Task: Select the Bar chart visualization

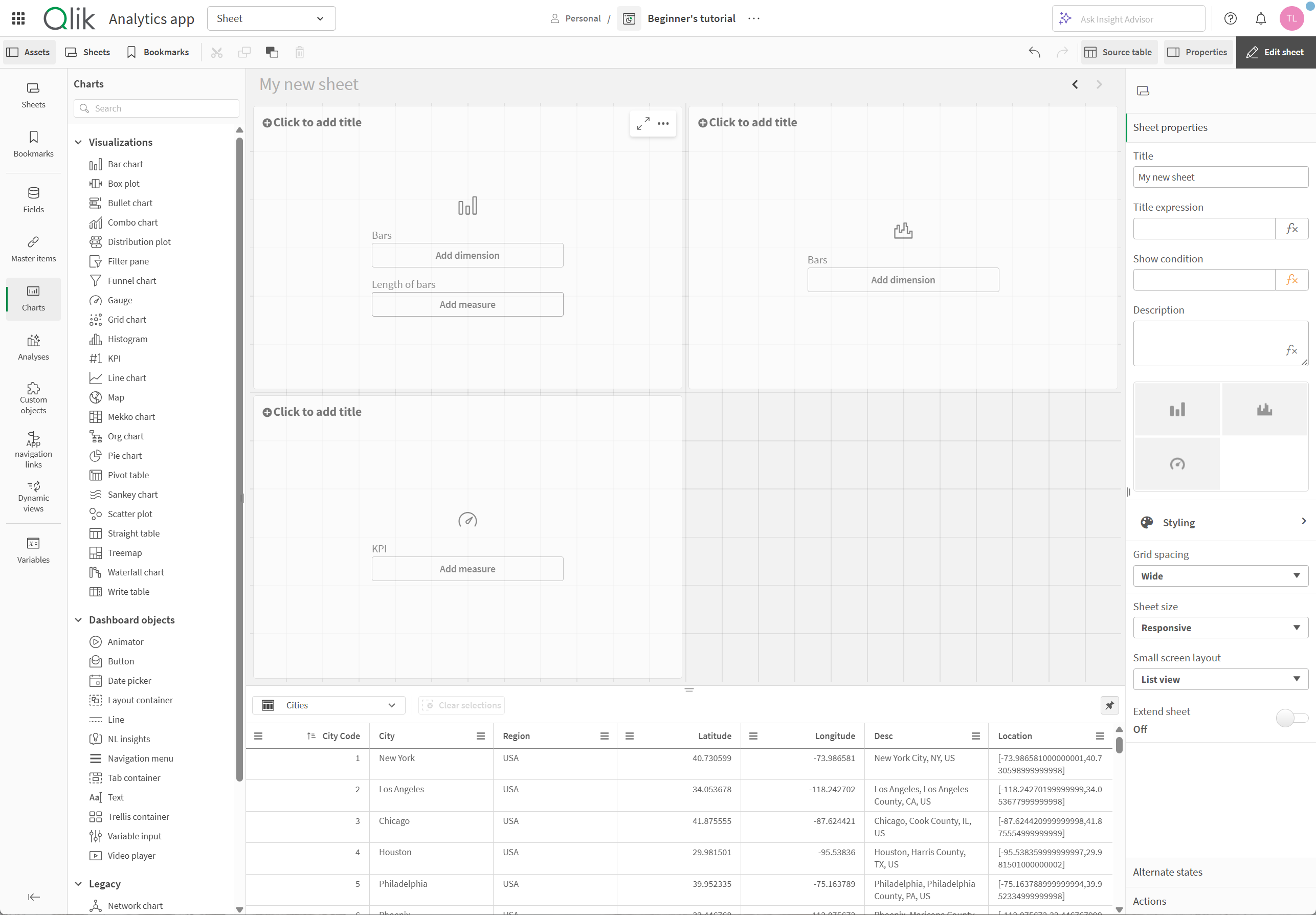Action: tap(124, 164)
